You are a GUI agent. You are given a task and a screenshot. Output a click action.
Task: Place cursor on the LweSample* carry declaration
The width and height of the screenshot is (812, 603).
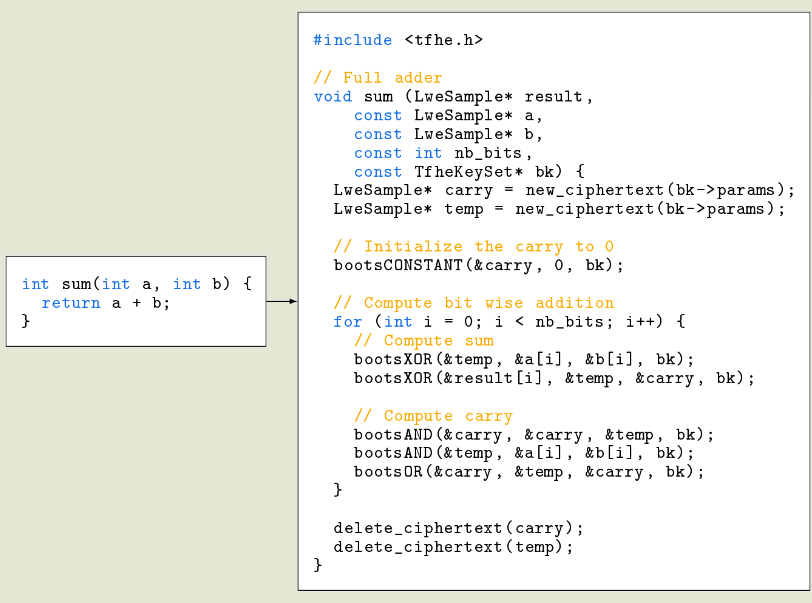[563, 190]
